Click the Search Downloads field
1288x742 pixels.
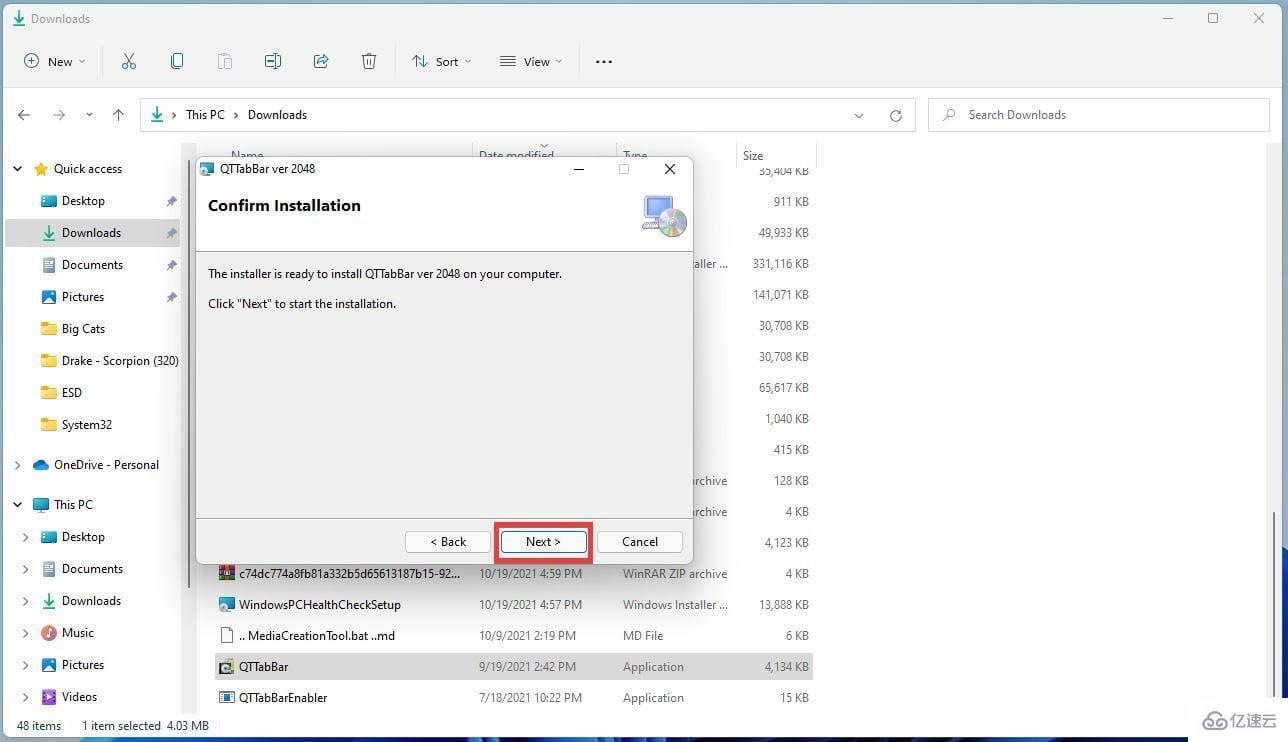pos(1098,115)
